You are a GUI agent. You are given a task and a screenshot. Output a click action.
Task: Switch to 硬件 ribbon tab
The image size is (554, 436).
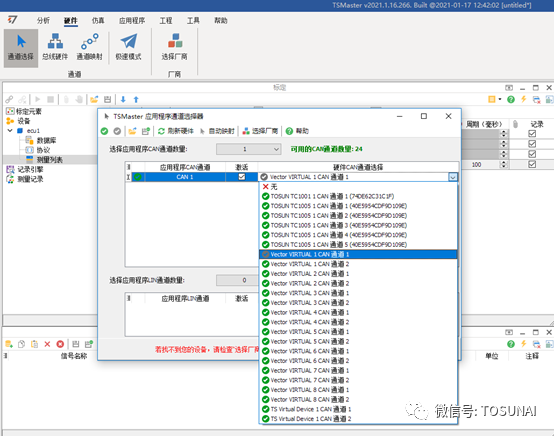[x=71, y=20]
